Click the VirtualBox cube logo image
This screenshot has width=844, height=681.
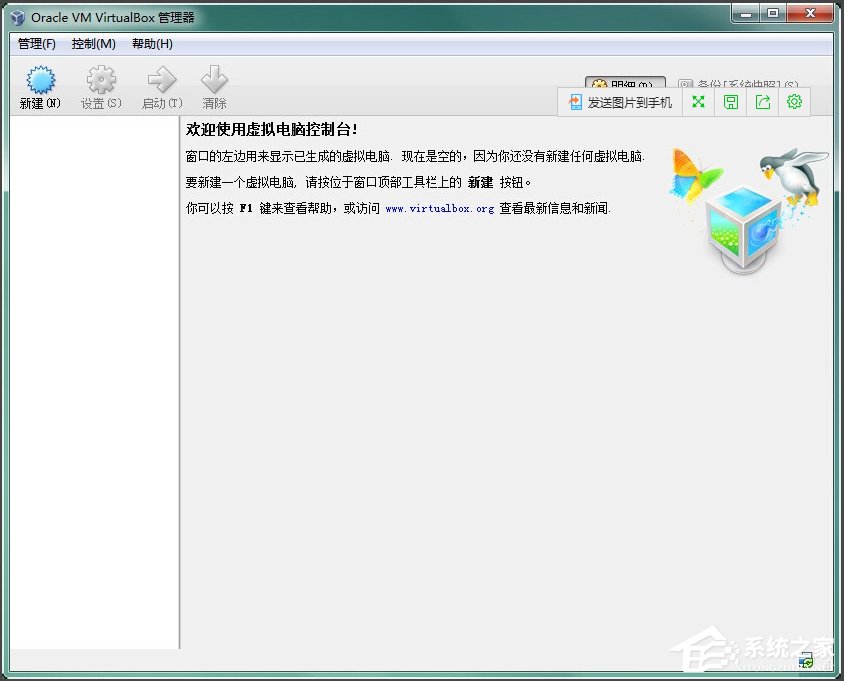pyautogui.click(x=743, y=230)
